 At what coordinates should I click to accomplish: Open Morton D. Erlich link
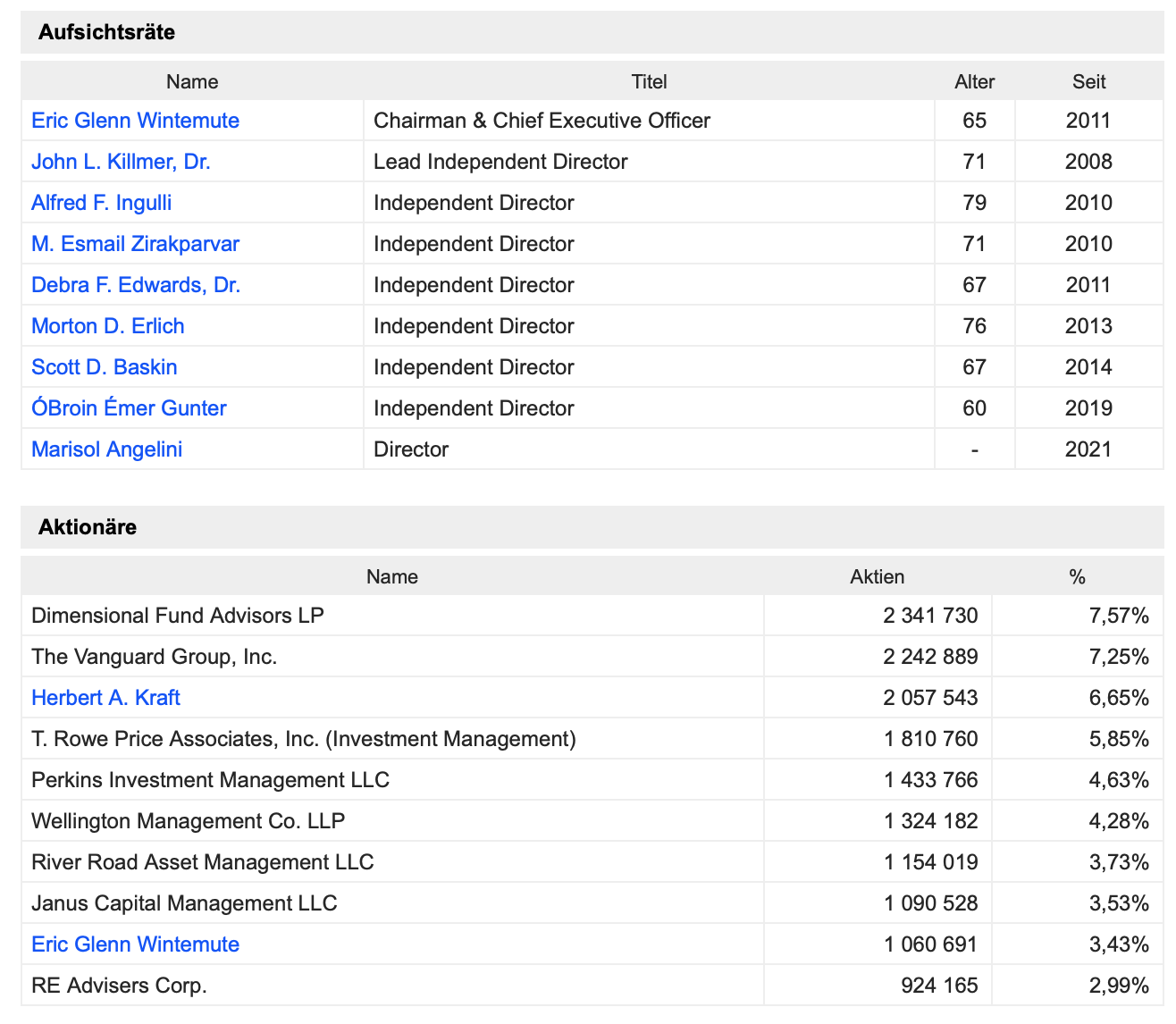(x=107, y=326)
